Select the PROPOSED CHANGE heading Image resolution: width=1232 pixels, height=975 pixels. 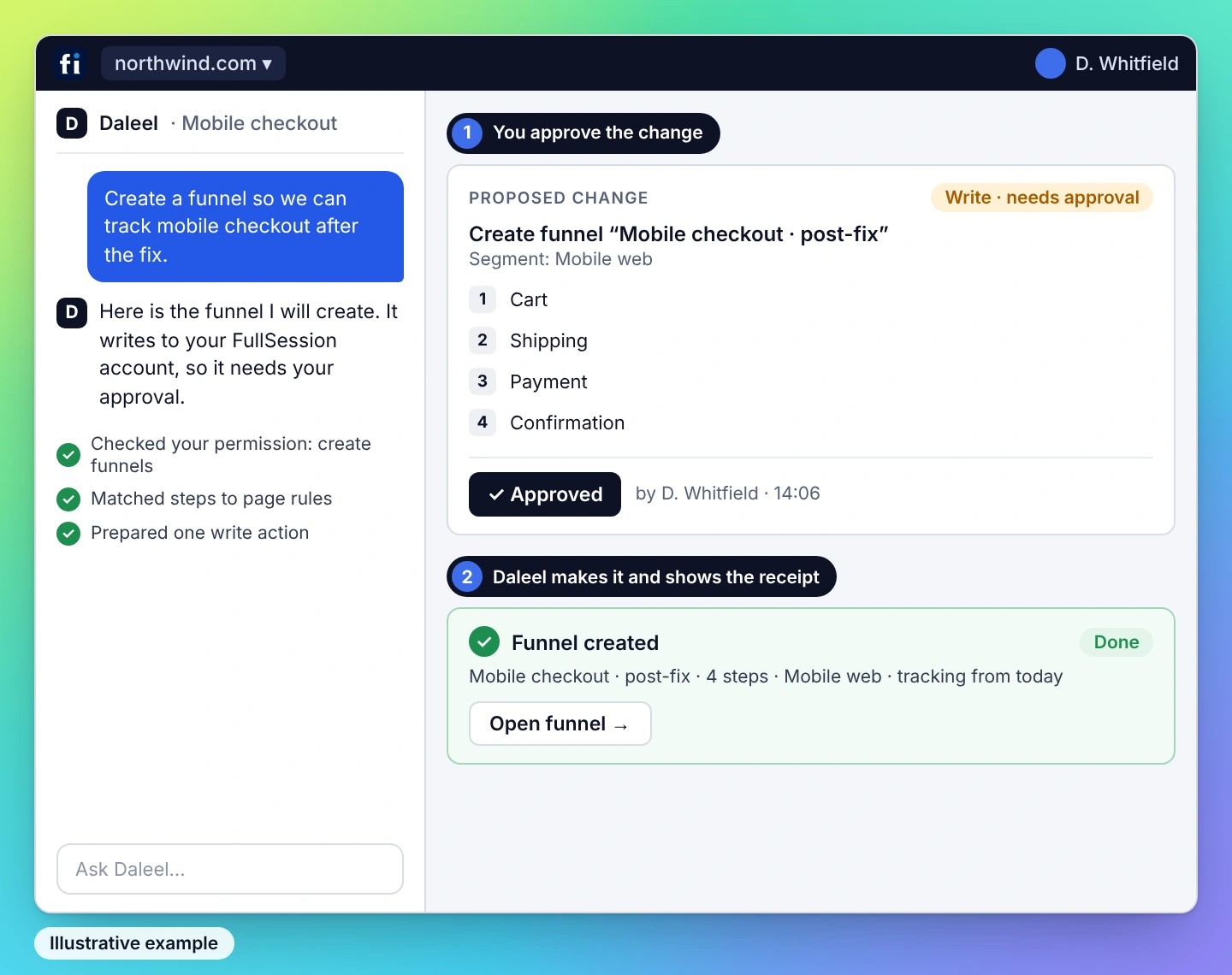point(559,198)
